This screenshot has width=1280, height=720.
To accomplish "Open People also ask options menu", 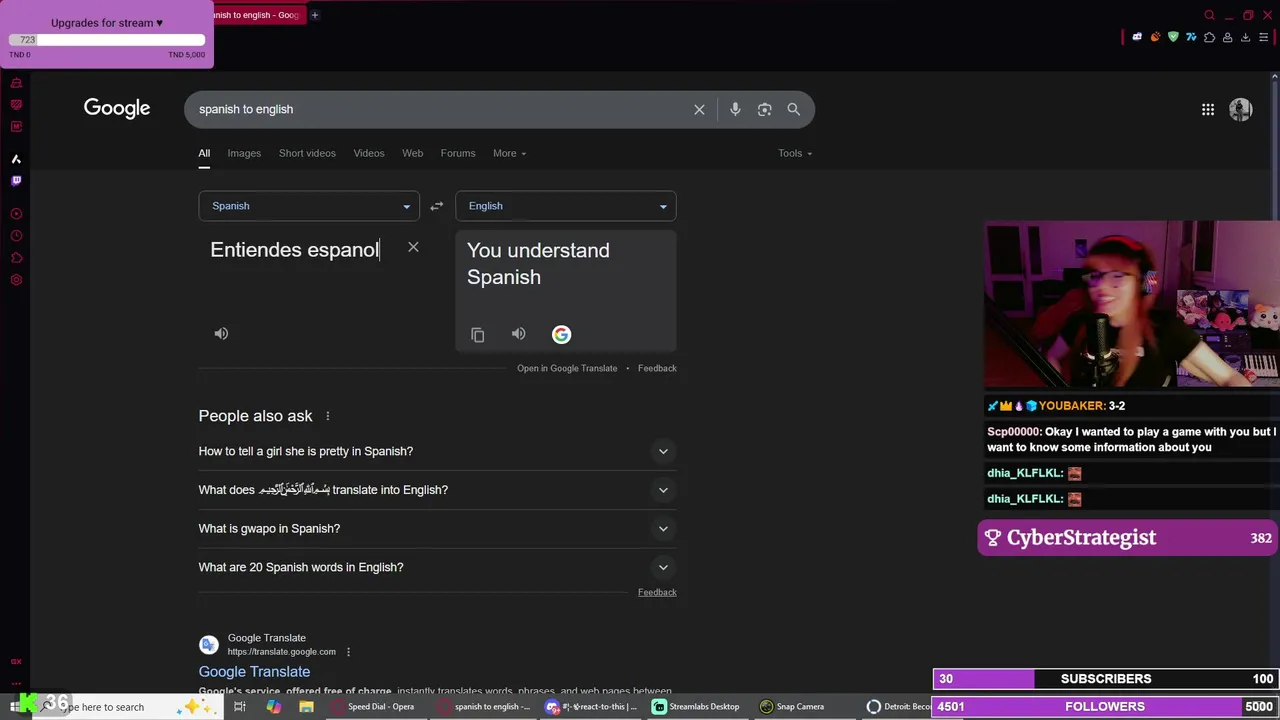I will click(x=327, y=416).
